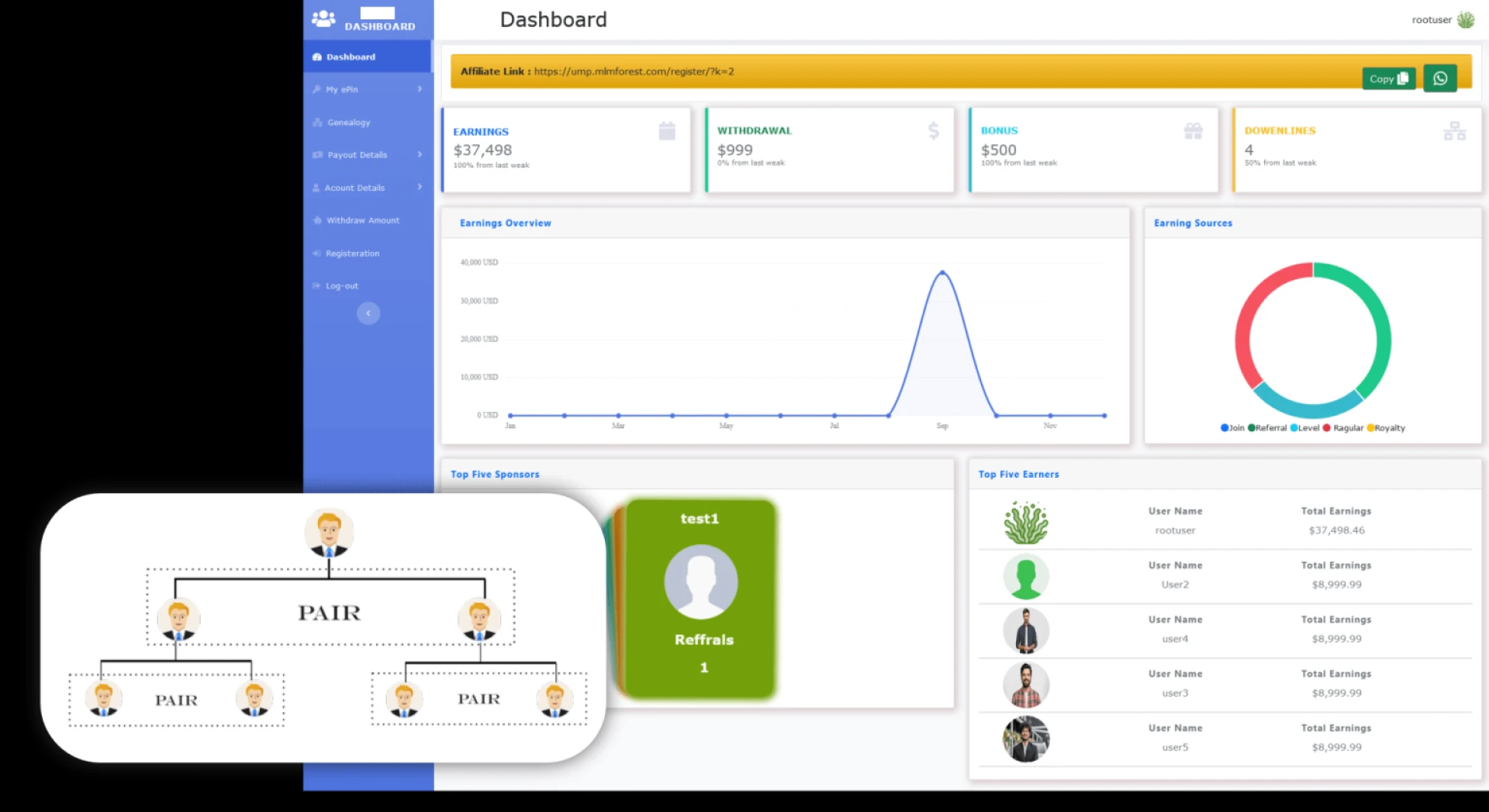Toggle the Level legend in Earning Sources
Screen dimensions: 1489x812
(1308, 427)
